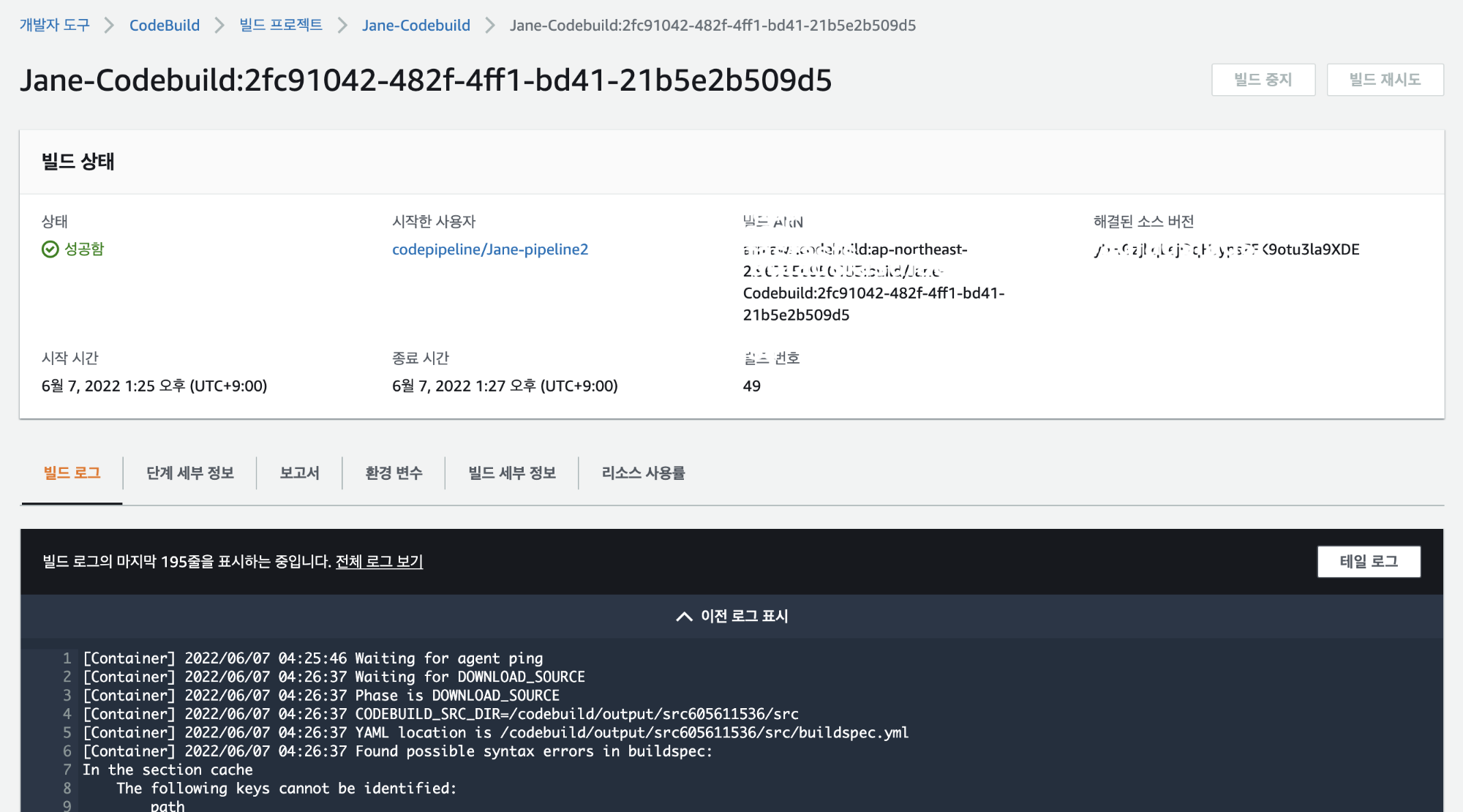Go to the CodeBuild breadcrumb link
This screenshot has width=1463, height=812.
click(x=164, y=25)
